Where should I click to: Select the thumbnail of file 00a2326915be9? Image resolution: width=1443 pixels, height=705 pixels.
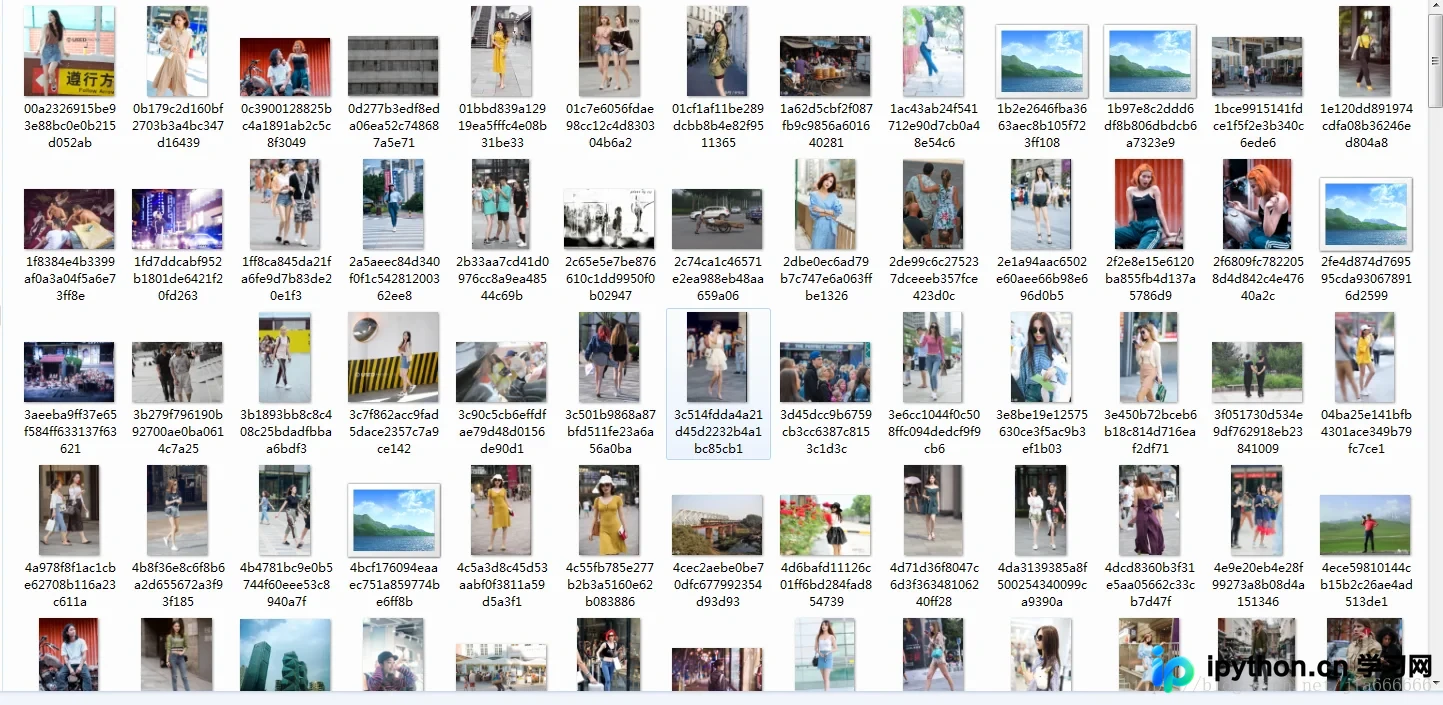(x=69, y=51)
